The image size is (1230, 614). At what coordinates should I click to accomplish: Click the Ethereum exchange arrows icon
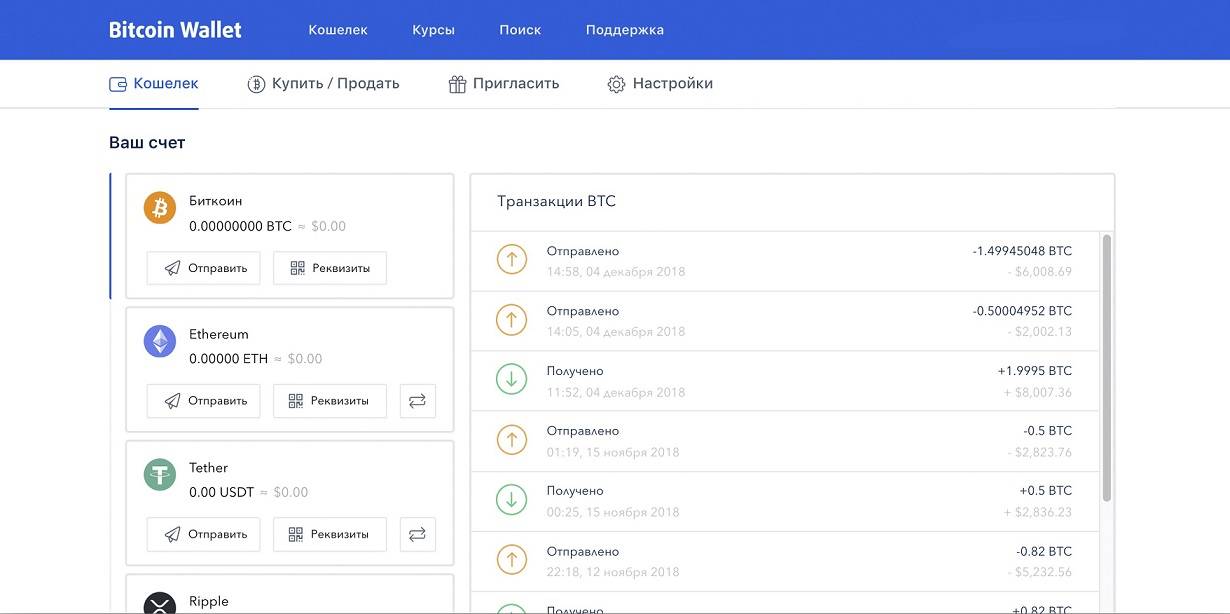418,401
